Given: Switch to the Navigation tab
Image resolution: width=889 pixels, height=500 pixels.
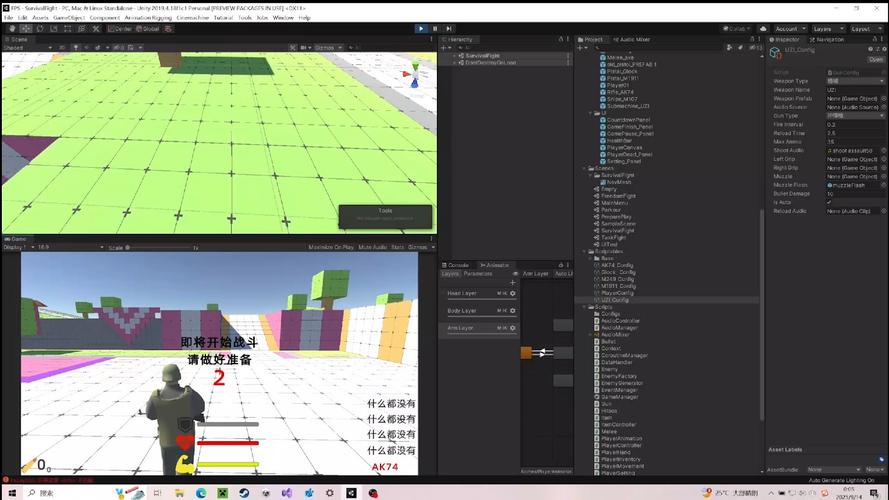Looking at the screenshot, I should (x=827, y=40).
